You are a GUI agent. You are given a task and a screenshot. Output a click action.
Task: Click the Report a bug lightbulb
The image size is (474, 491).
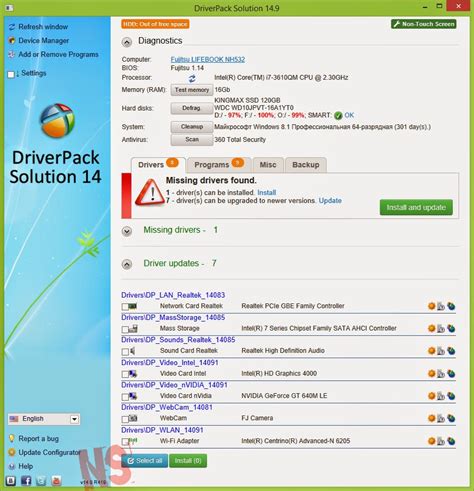pyautogui.click(x=12, y=438)
